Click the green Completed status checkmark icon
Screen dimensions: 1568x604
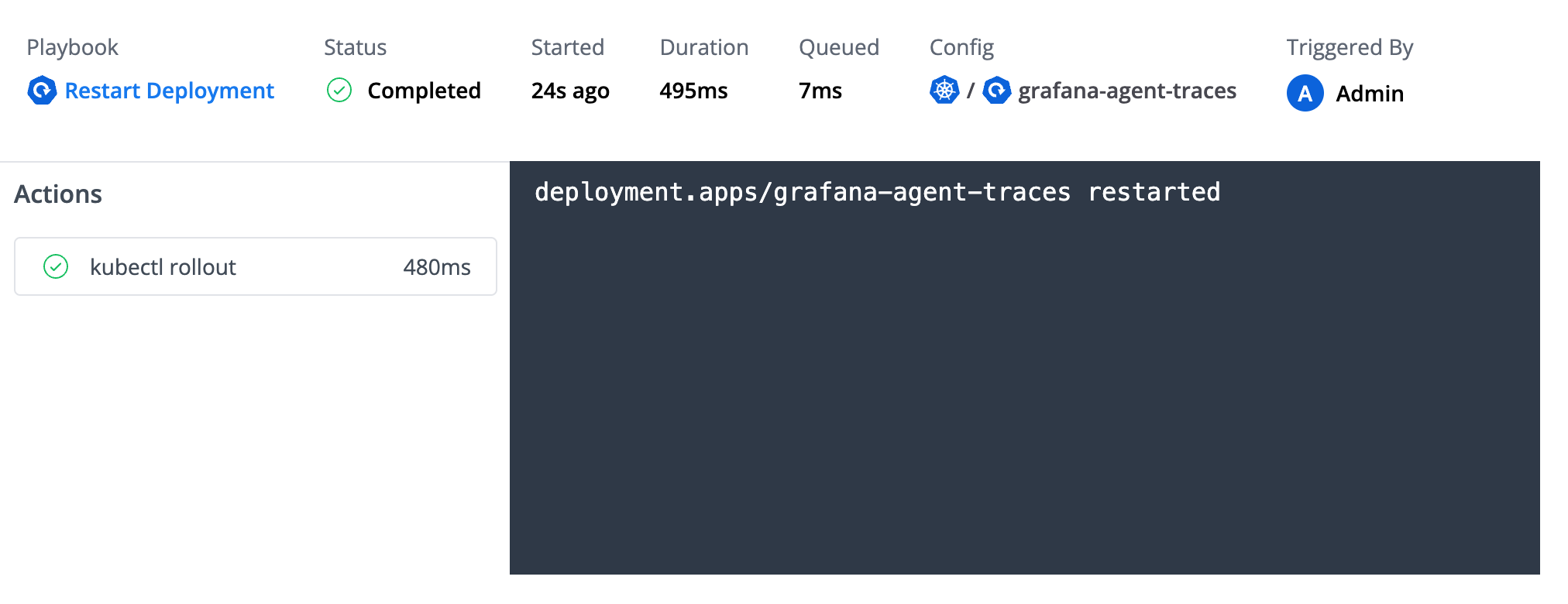click(339, 91)
